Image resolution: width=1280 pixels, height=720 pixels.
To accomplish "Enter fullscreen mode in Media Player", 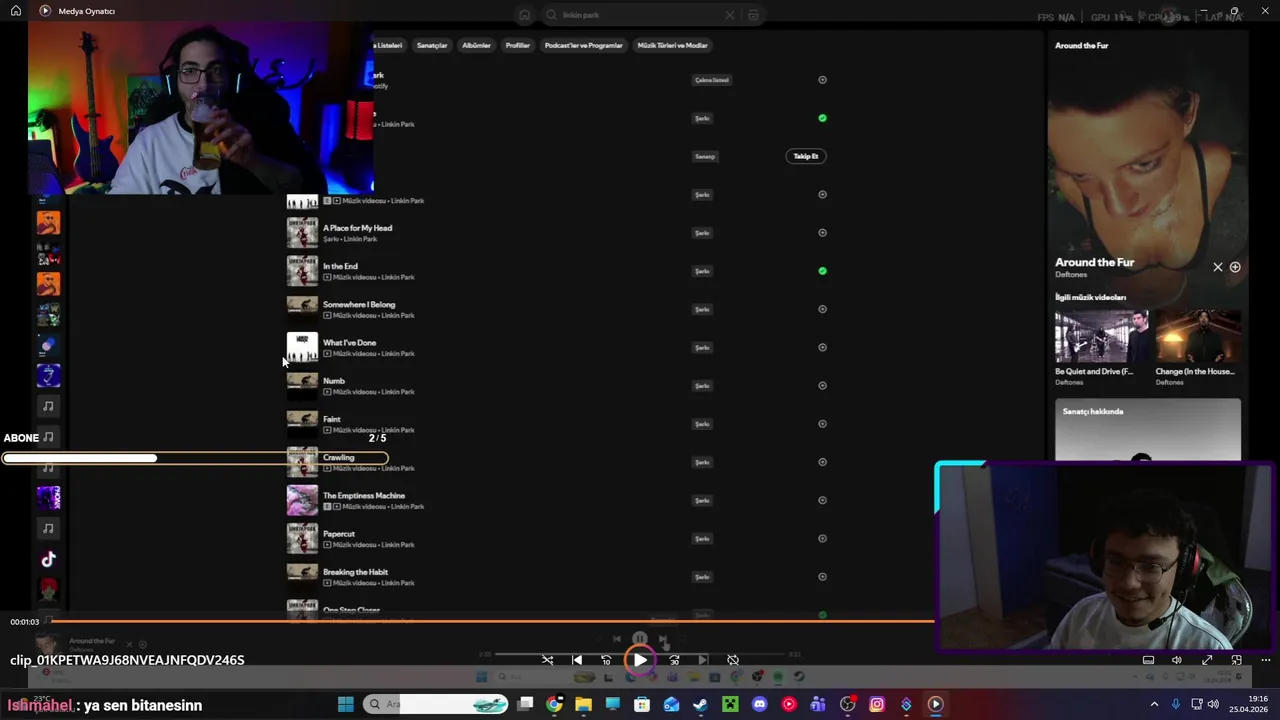I will [1207, 660].
